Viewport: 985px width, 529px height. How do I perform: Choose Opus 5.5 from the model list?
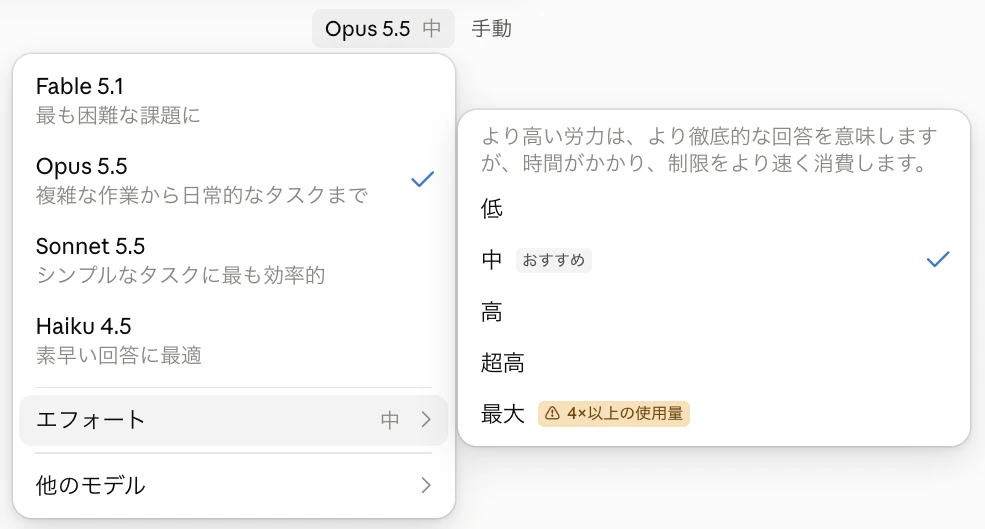point(234,180)
